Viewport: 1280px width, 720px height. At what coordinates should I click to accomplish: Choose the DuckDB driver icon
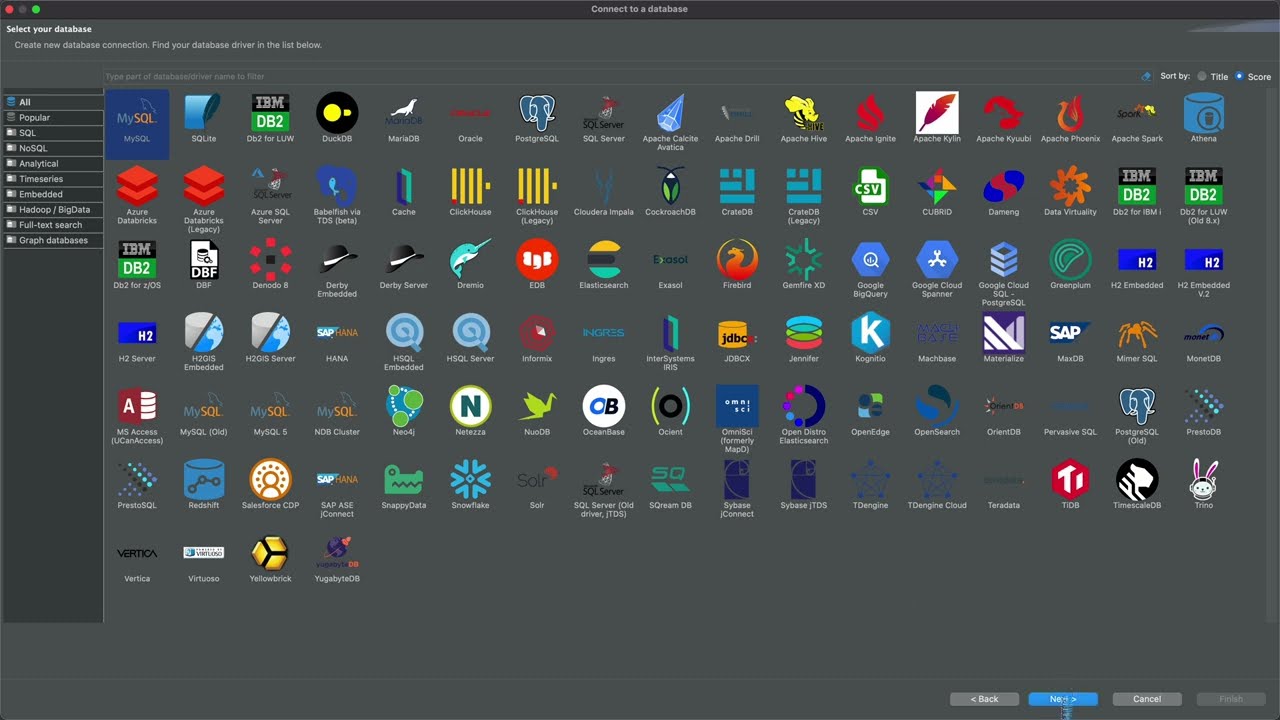tap(337, 118)
